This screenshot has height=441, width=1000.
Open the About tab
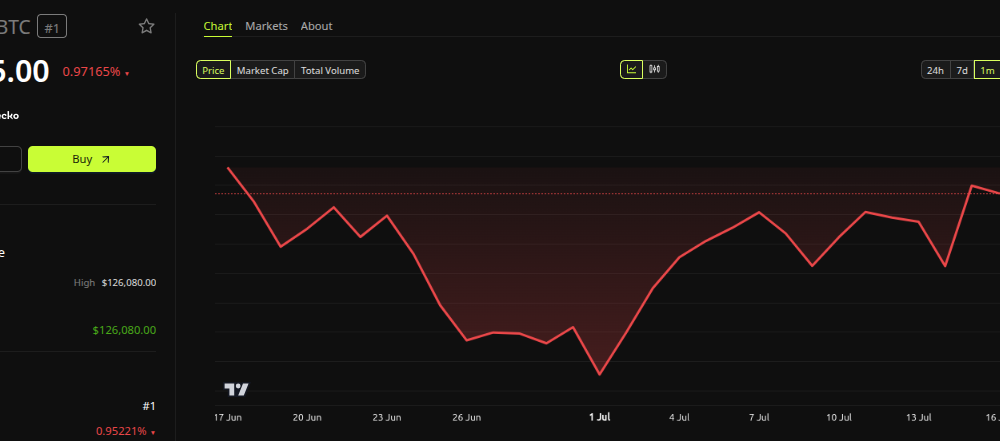316,26
